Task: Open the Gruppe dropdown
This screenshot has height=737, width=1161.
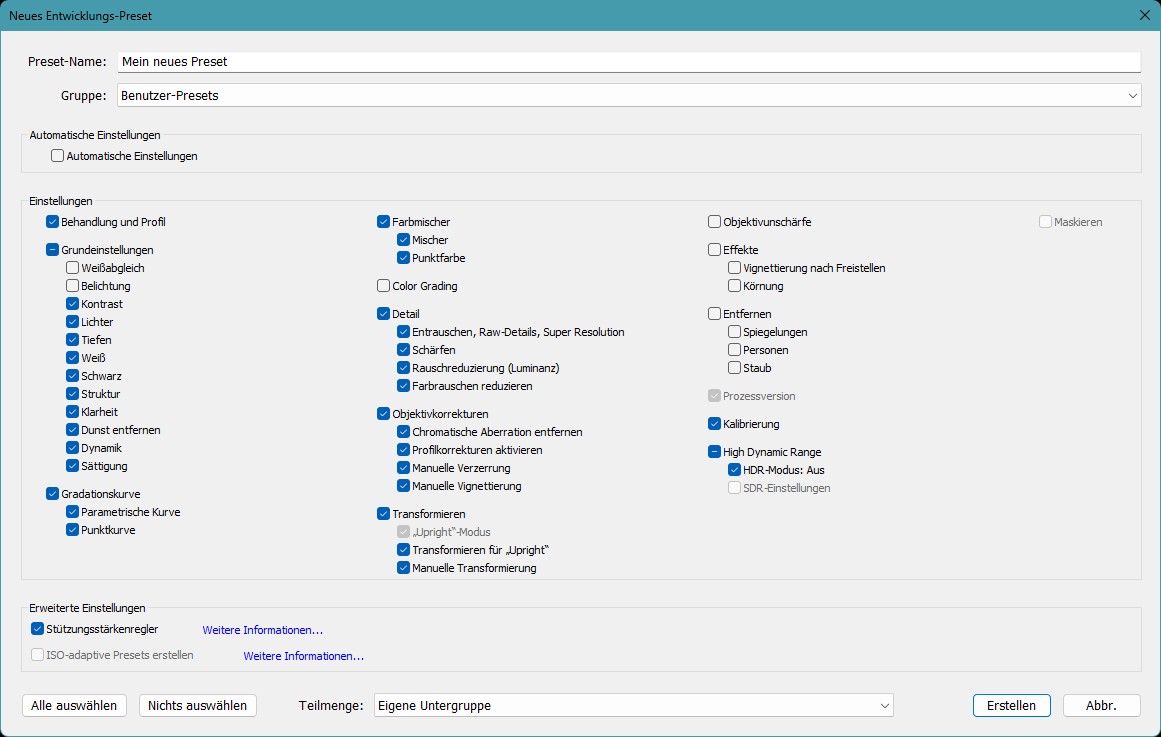Action: coord(629,96)
